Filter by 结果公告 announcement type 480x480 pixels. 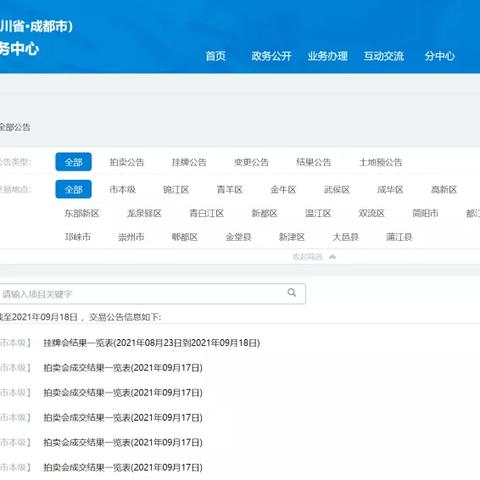314,162
